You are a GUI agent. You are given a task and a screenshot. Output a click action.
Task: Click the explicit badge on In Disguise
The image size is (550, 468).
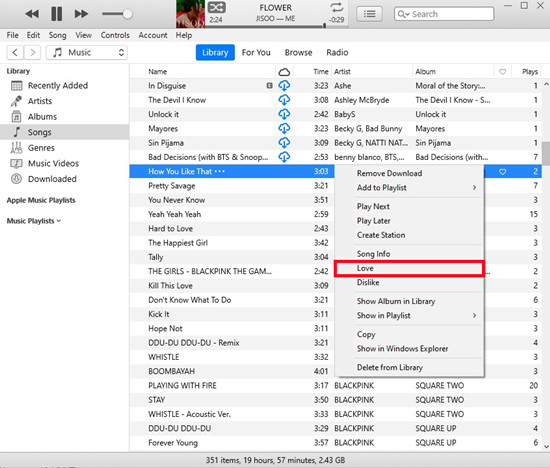click(269, 86)
